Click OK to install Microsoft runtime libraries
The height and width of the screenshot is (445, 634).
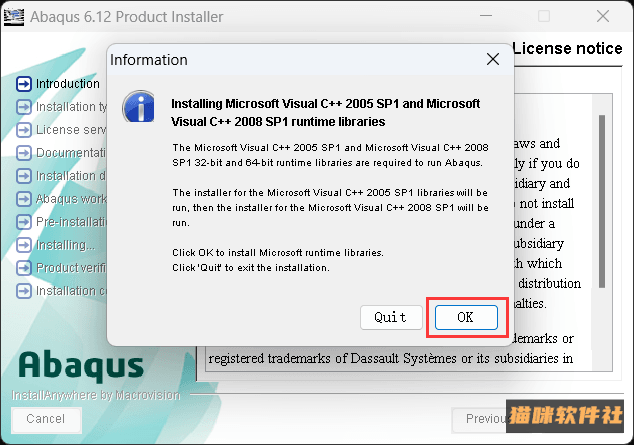[x=466, y=317]
